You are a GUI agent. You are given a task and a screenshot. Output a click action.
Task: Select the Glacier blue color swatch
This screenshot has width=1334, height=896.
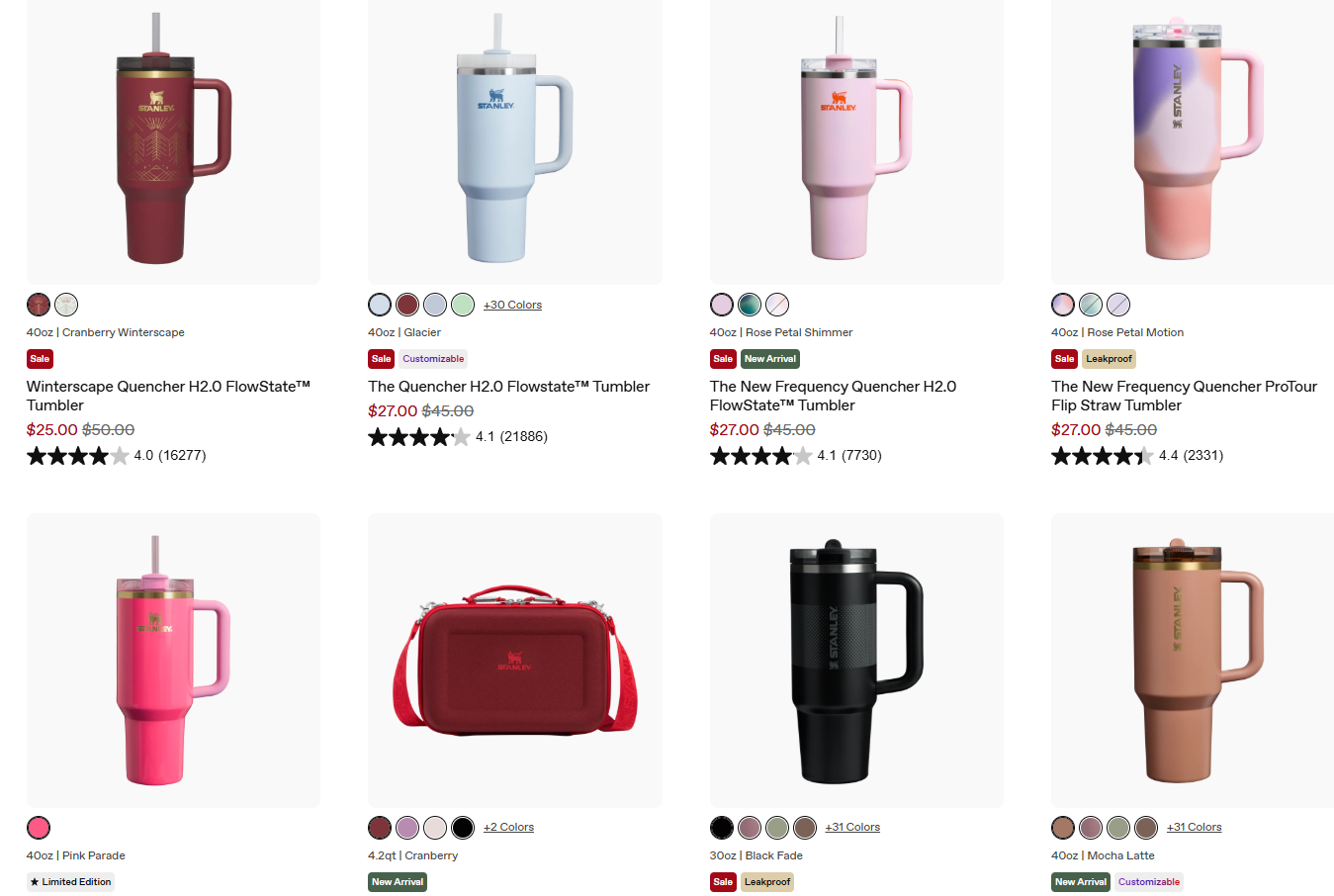(380, 305)
